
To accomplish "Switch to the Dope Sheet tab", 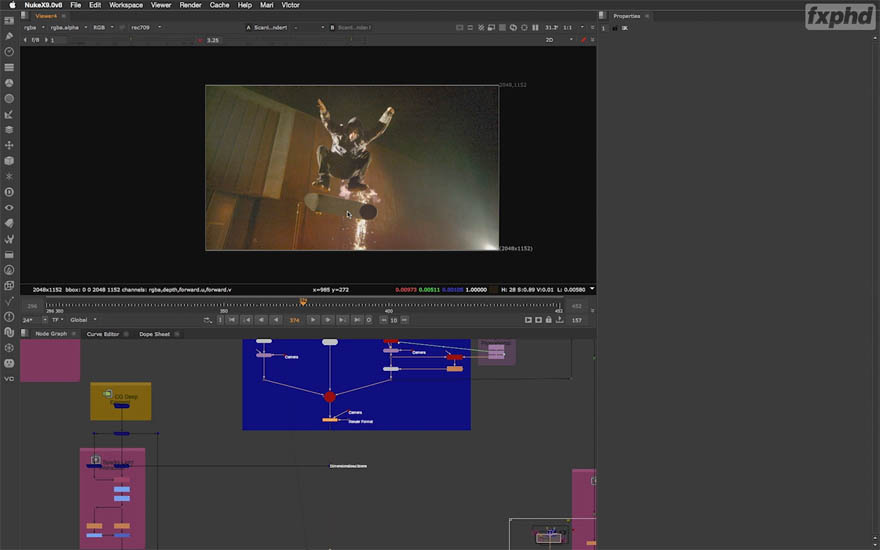I will 154,334.
